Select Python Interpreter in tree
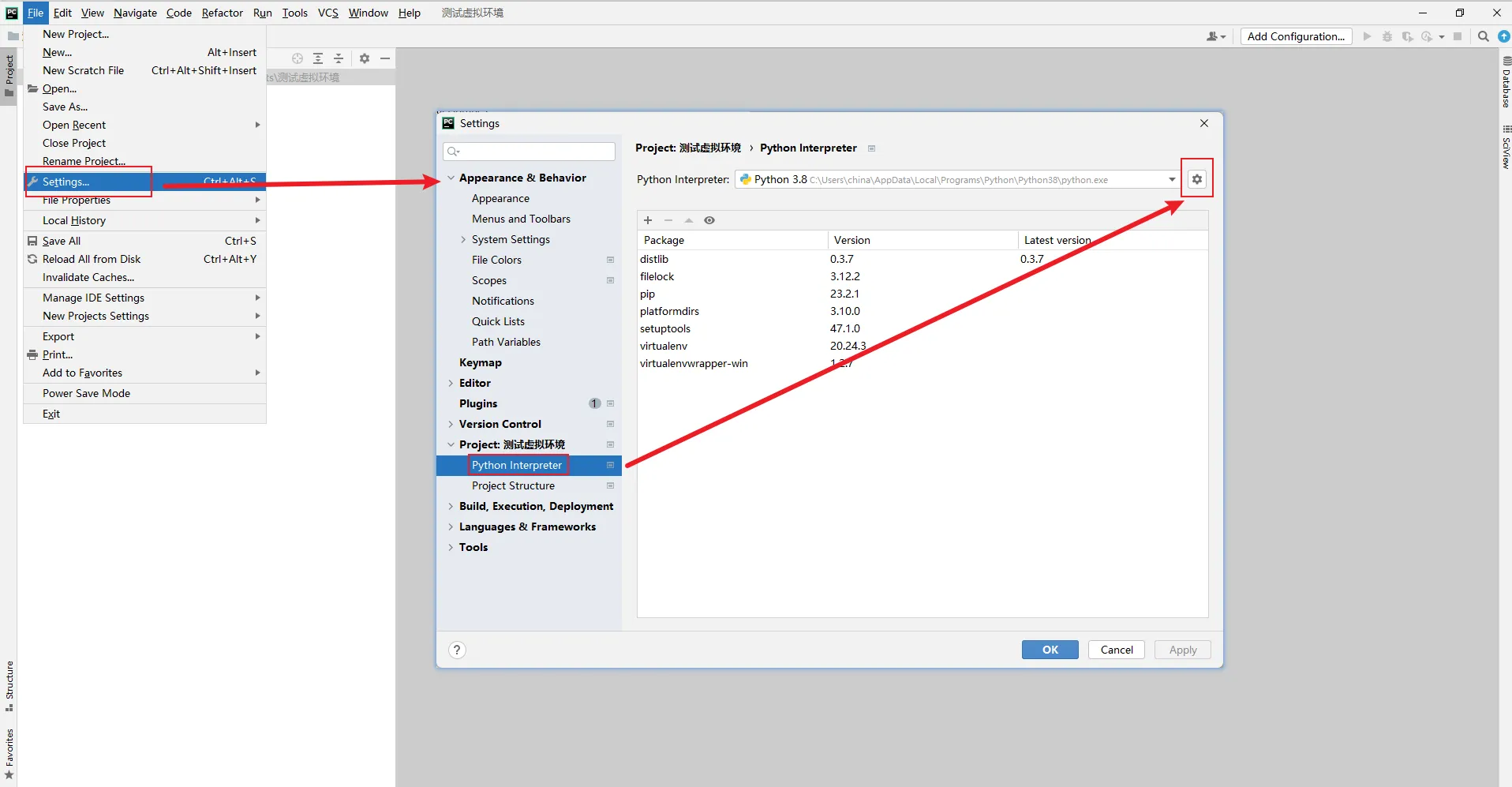 click(517, 465)
